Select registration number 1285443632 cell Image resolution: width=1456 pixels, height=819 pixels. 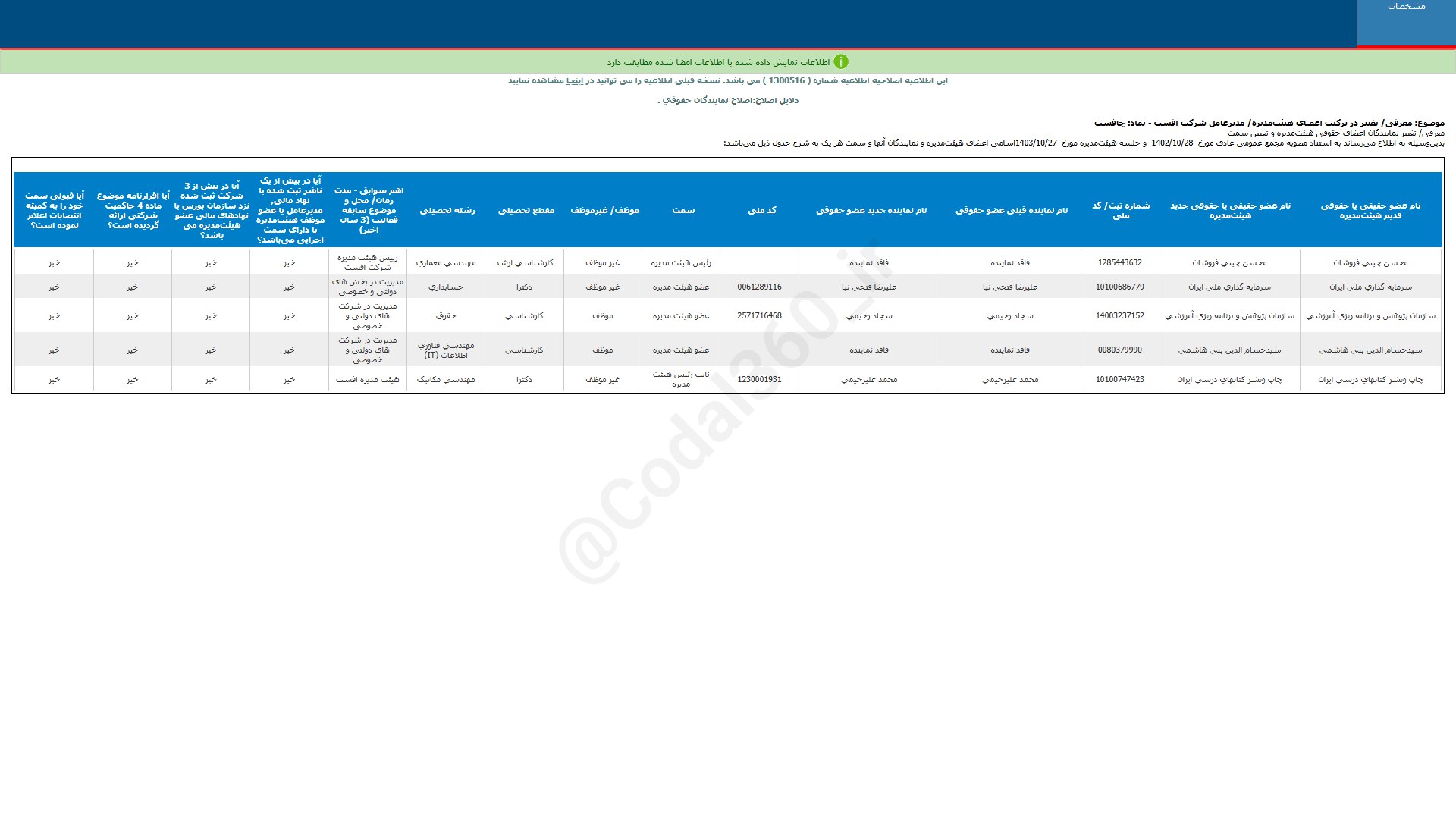(x=1119, y=262)
